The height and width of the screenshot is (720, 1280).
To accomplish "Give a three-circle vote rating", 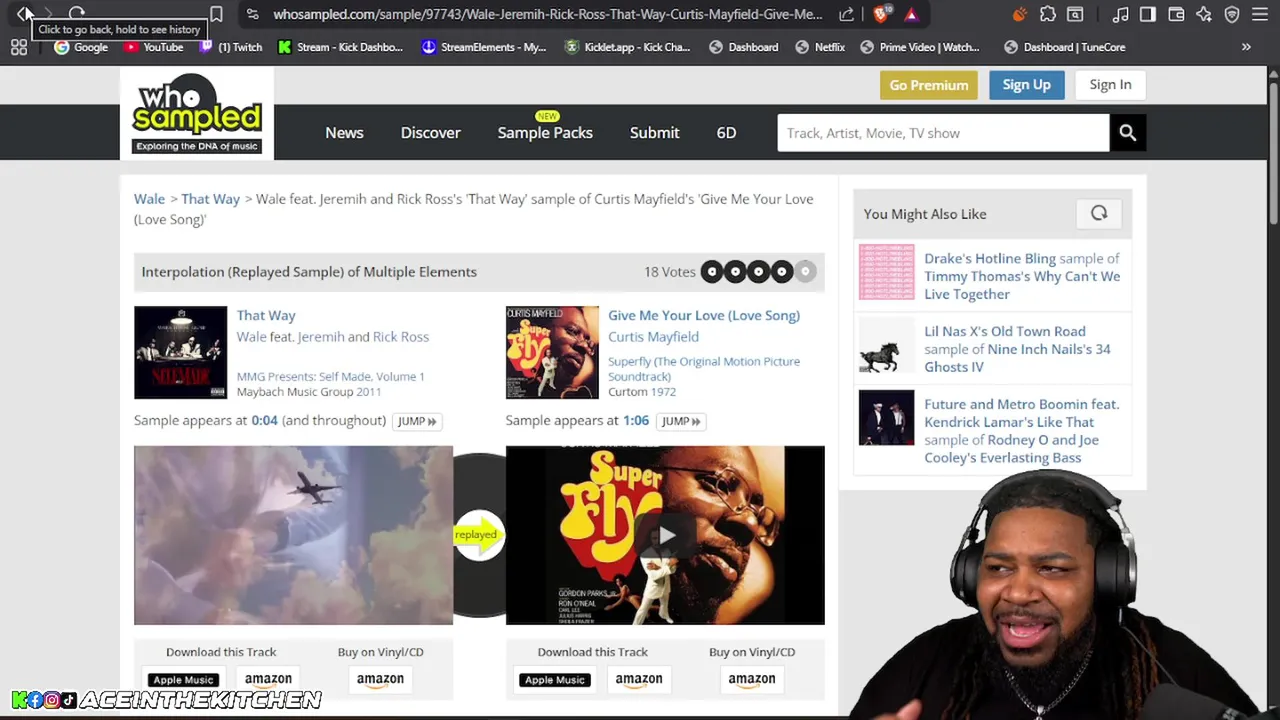I will tap(758, 271).
